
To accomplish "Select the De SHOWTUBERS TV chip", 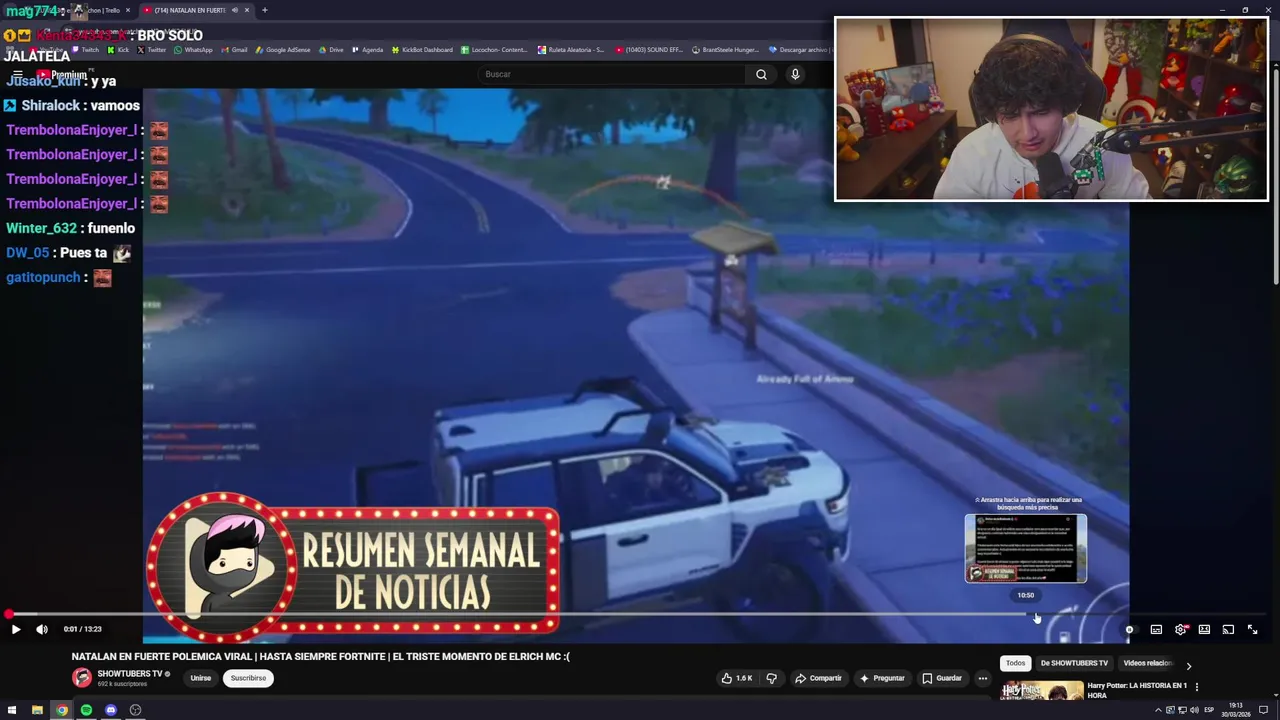I will coord(1074,663).
